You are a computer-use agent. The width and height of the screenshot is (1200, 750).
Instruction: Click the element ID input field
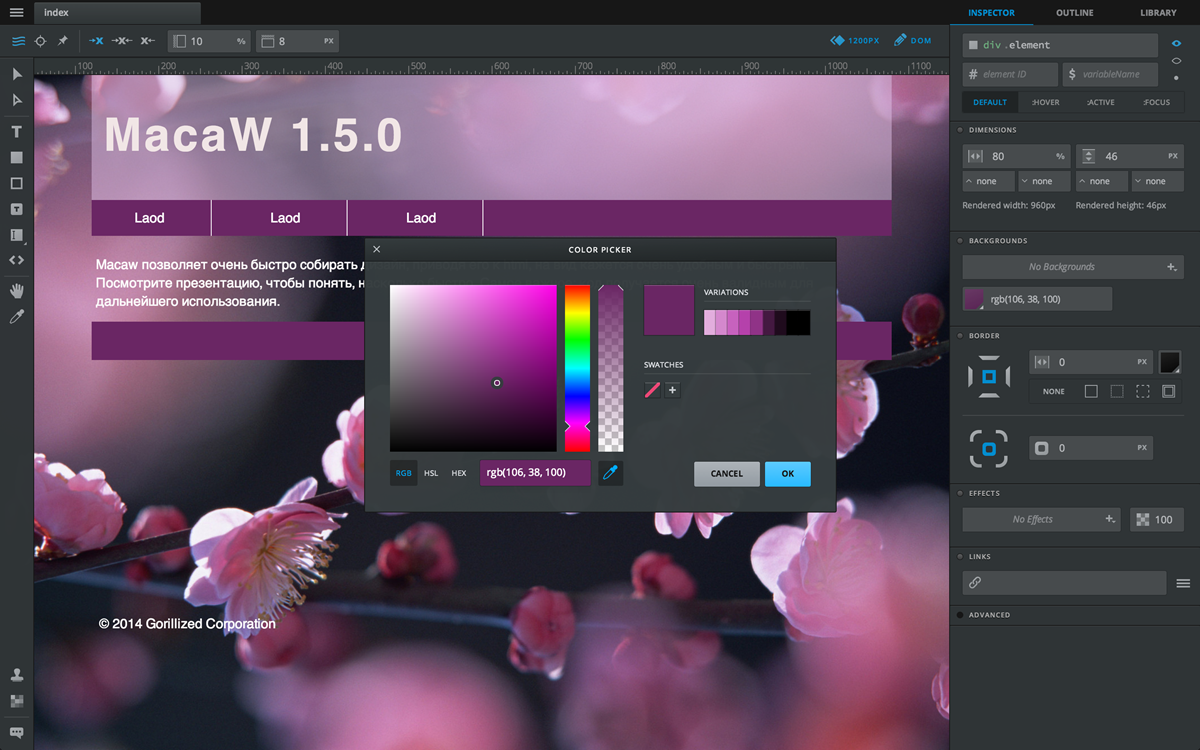pyautogui.click(x=1010, y=74)
